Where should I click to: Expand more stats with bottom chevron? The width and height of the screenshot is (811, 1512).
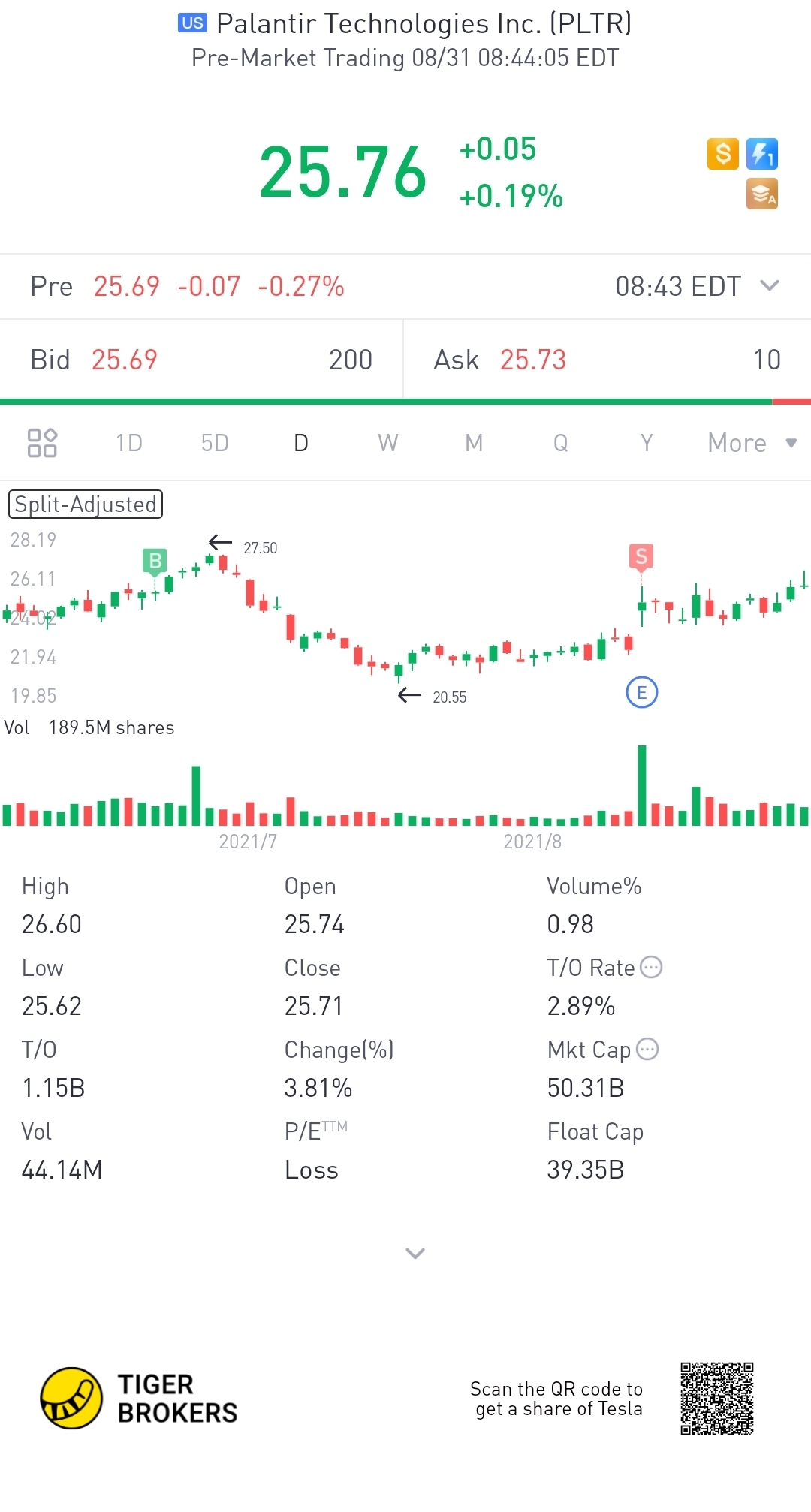click(x=415, y=1253)
